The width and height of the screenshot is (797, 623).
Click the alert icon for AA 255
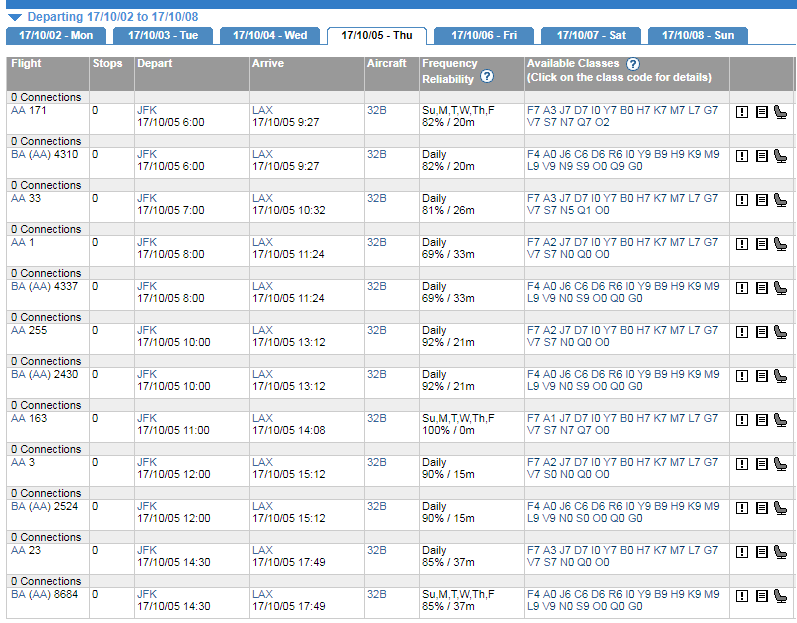(742, 332)
